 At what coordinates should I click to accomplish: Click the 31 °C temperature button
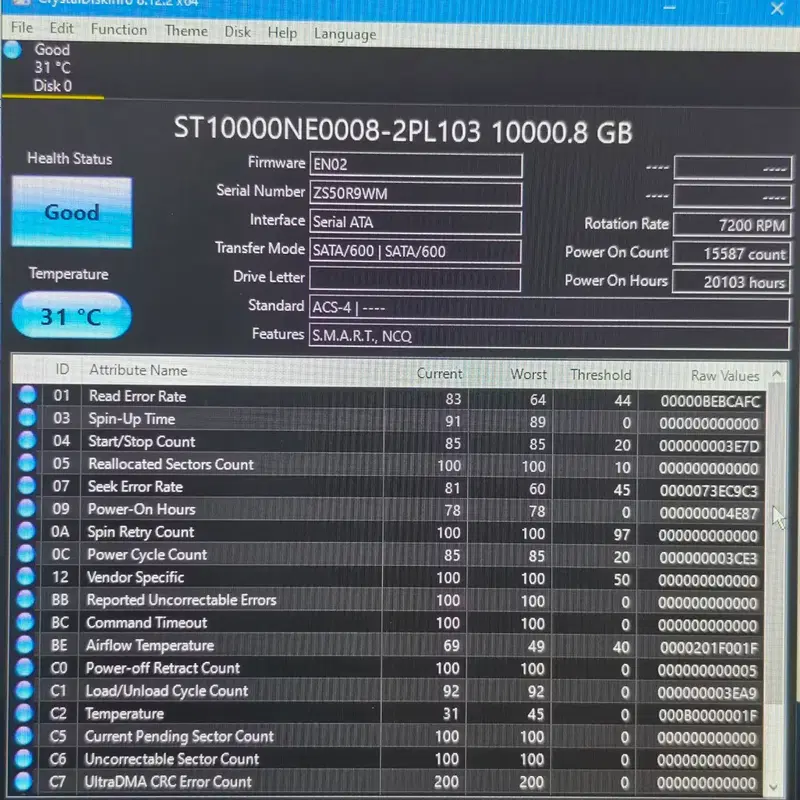pos(71,316)
